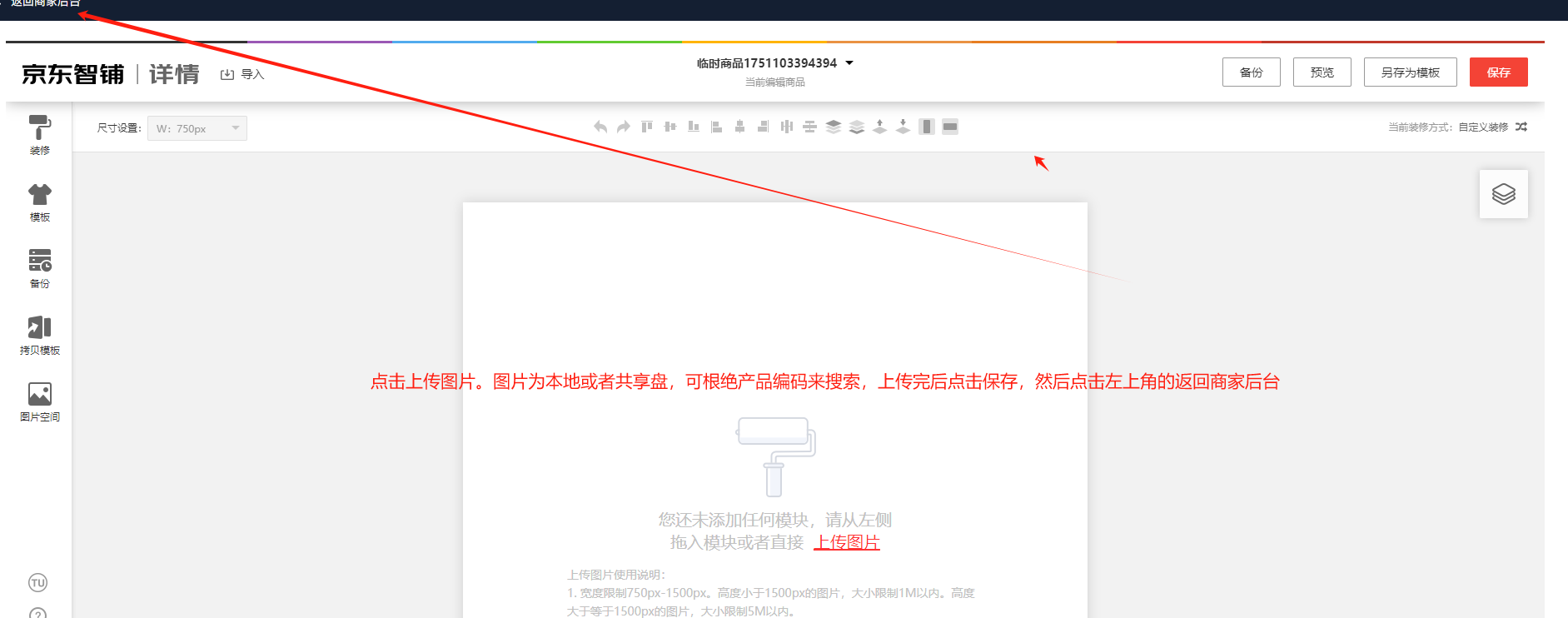Click the bring to front layer icon
Image resolution: width=1568 pixels, height=618 pixels.
833,127
